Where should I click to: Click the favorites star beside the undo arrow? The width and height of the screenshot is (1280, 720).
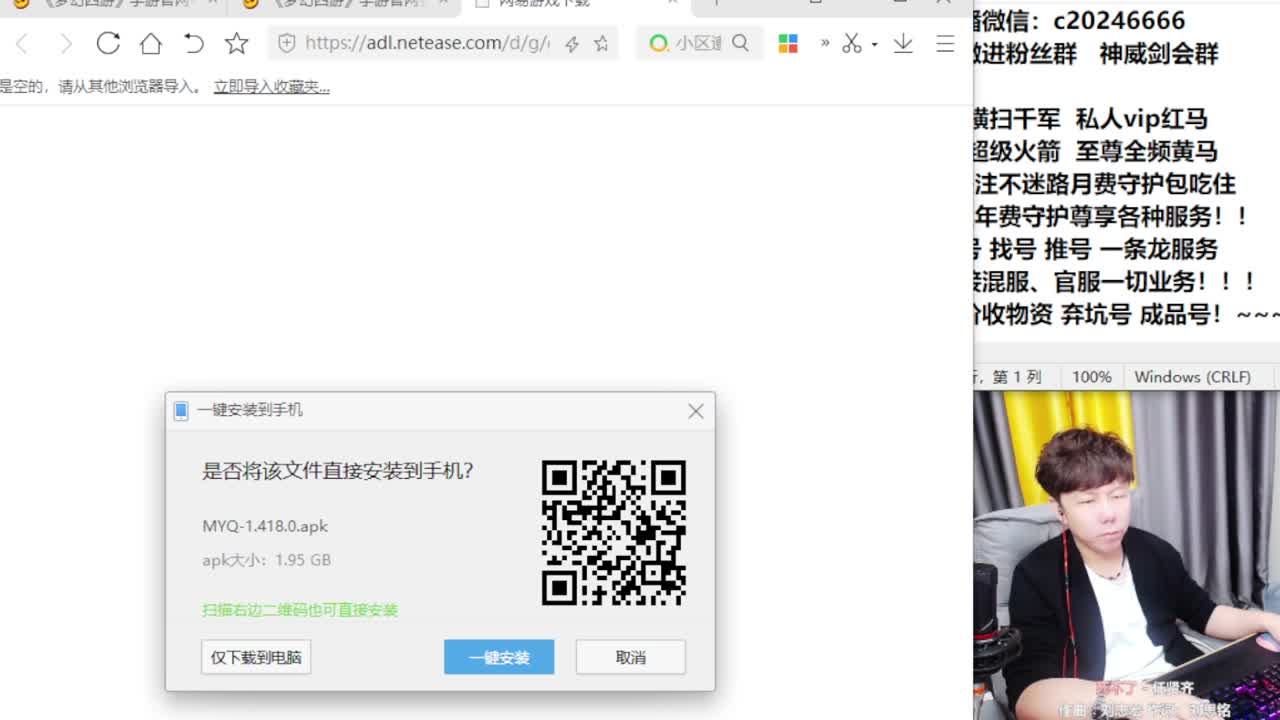click(236, 43)
